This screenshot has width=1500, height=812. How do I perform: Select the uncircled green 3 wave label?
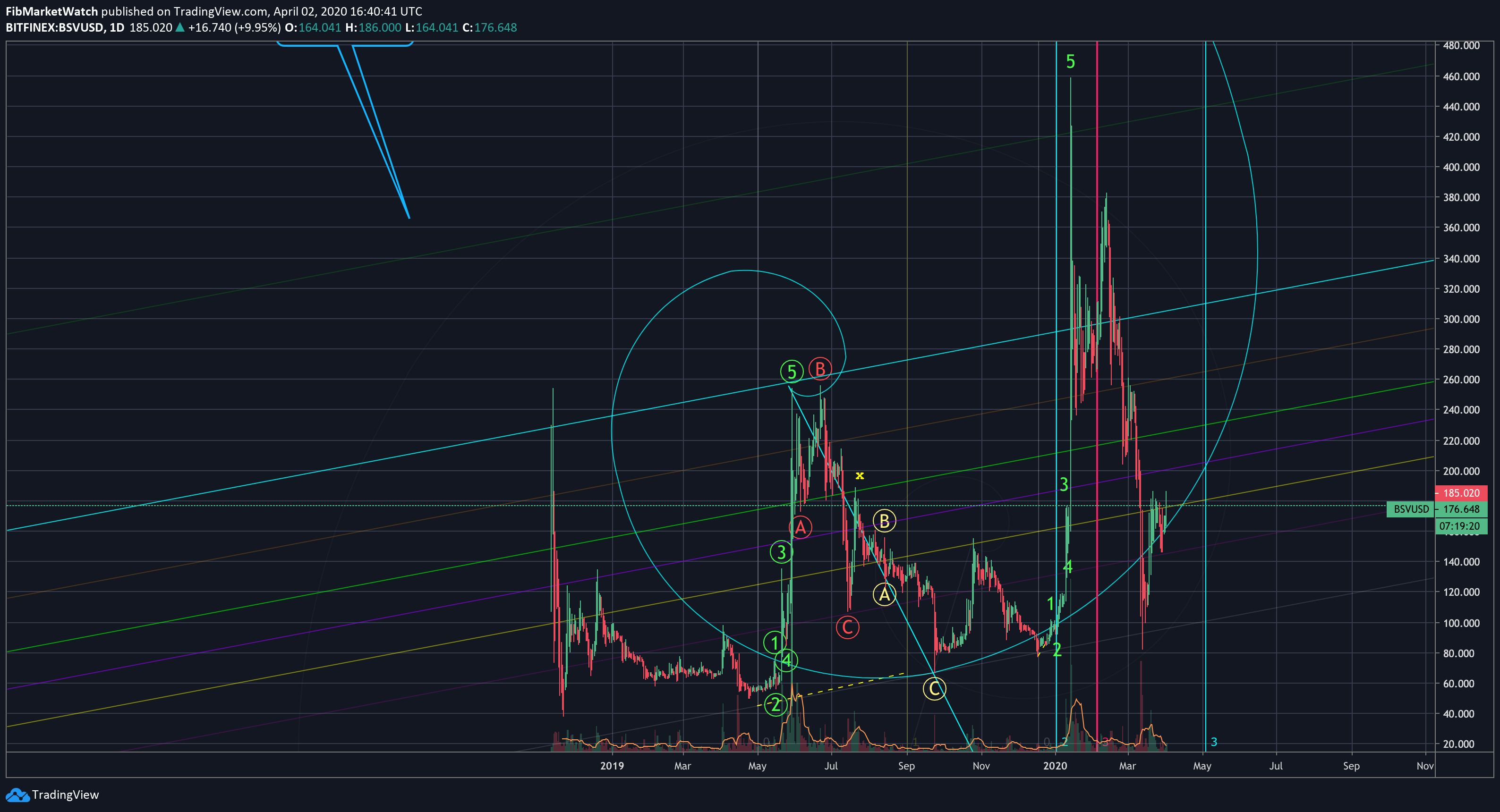tap(1064, 484)
